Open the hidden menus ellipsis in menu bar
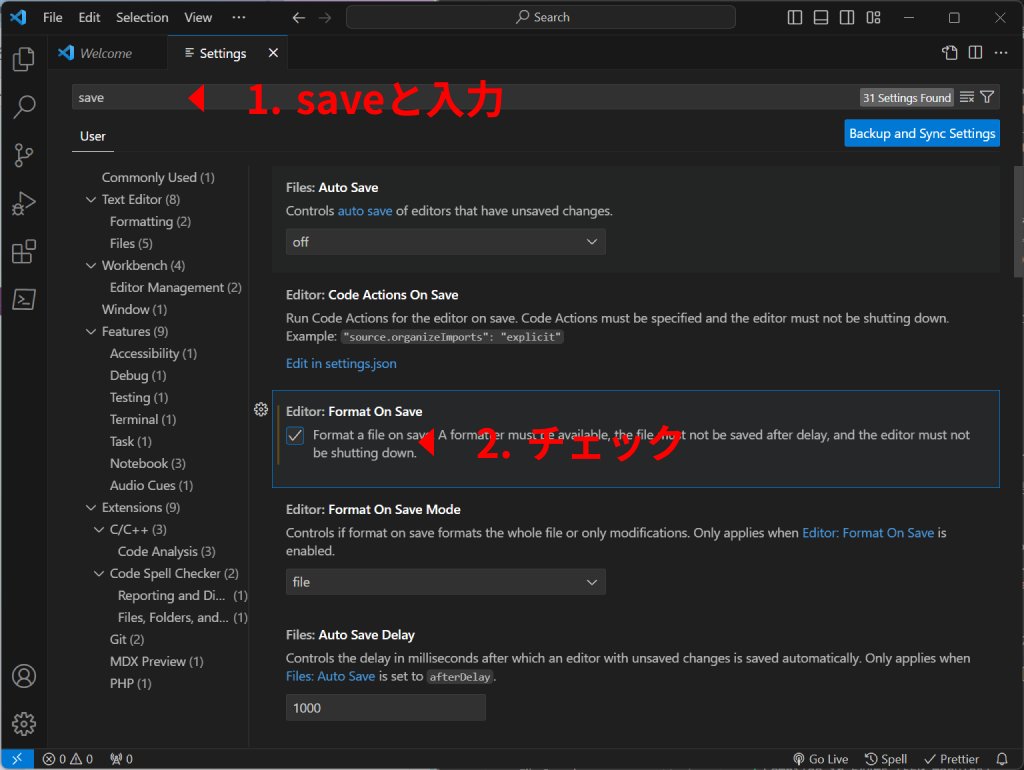 tap(239, 18)
